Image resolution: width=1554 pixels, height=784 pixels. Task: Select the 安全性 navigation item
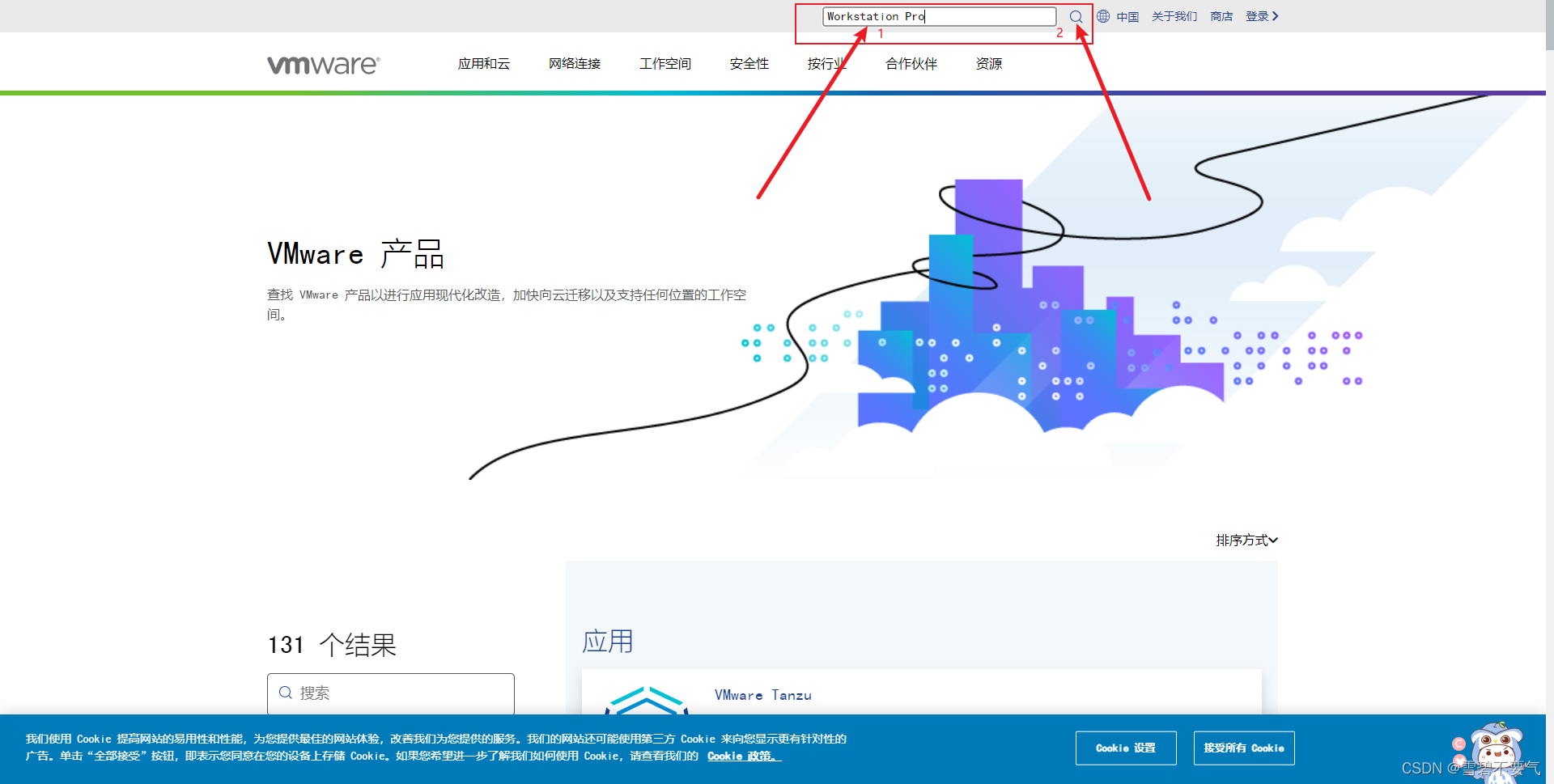click(749, 64)
